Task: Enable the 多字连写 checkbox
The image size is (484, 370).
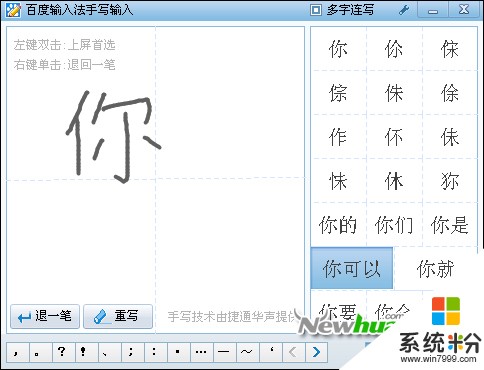Action: tap(315, 10)
